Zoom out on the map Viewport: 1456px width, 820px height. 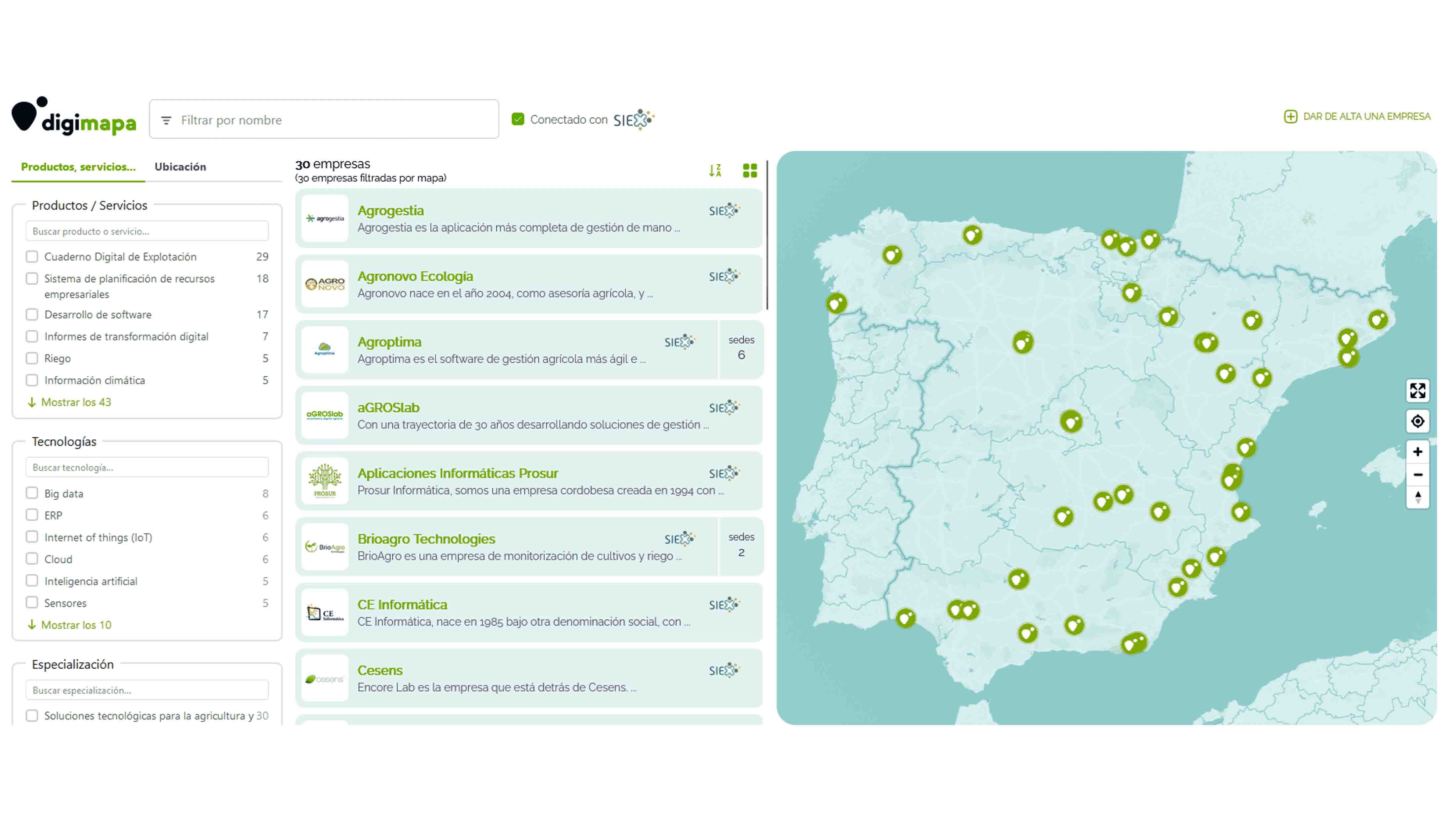1417,474
